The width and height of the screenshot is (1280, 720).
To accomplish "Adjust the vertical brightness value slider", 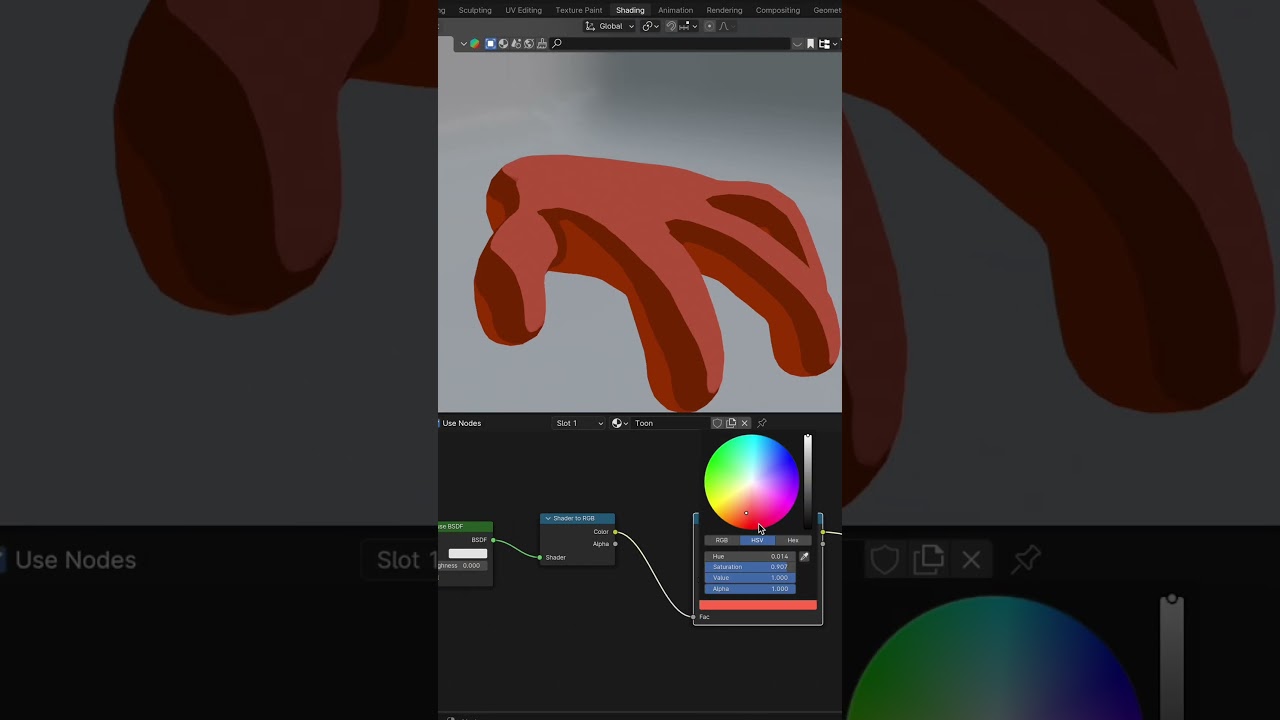I will [x=808, y=482].
